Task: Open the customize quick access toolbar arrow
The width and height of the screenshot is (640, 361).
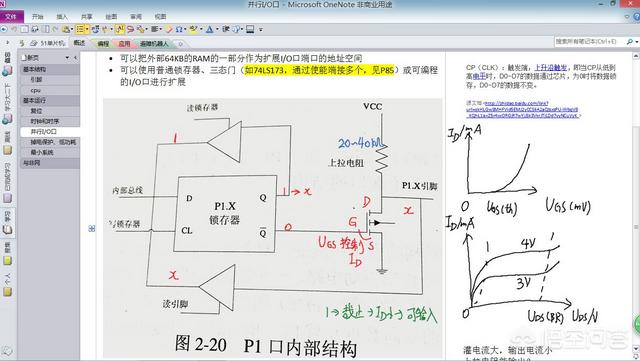Action: point(261,29)
